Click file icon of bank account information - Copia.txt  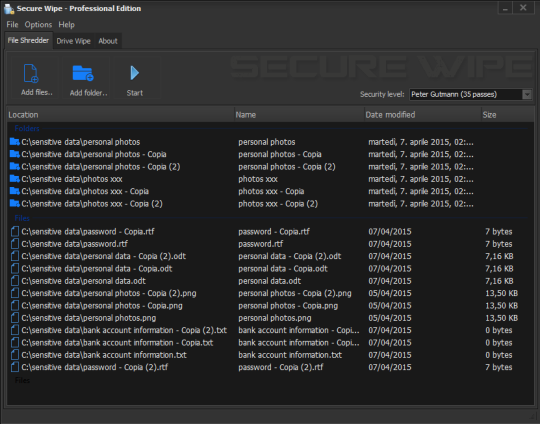pos(15,342)
